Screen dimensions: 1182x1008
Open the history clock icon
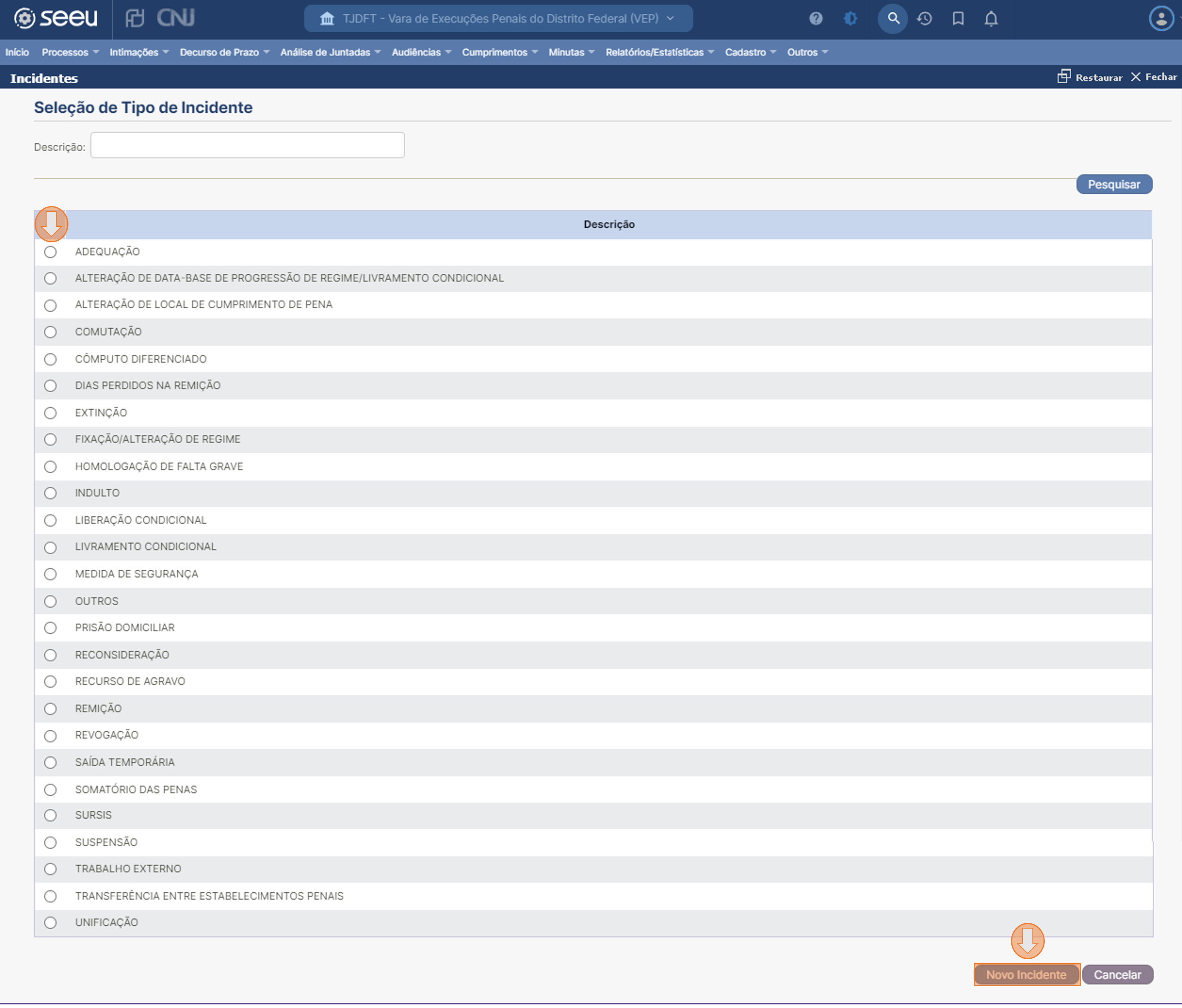[925, 19]
